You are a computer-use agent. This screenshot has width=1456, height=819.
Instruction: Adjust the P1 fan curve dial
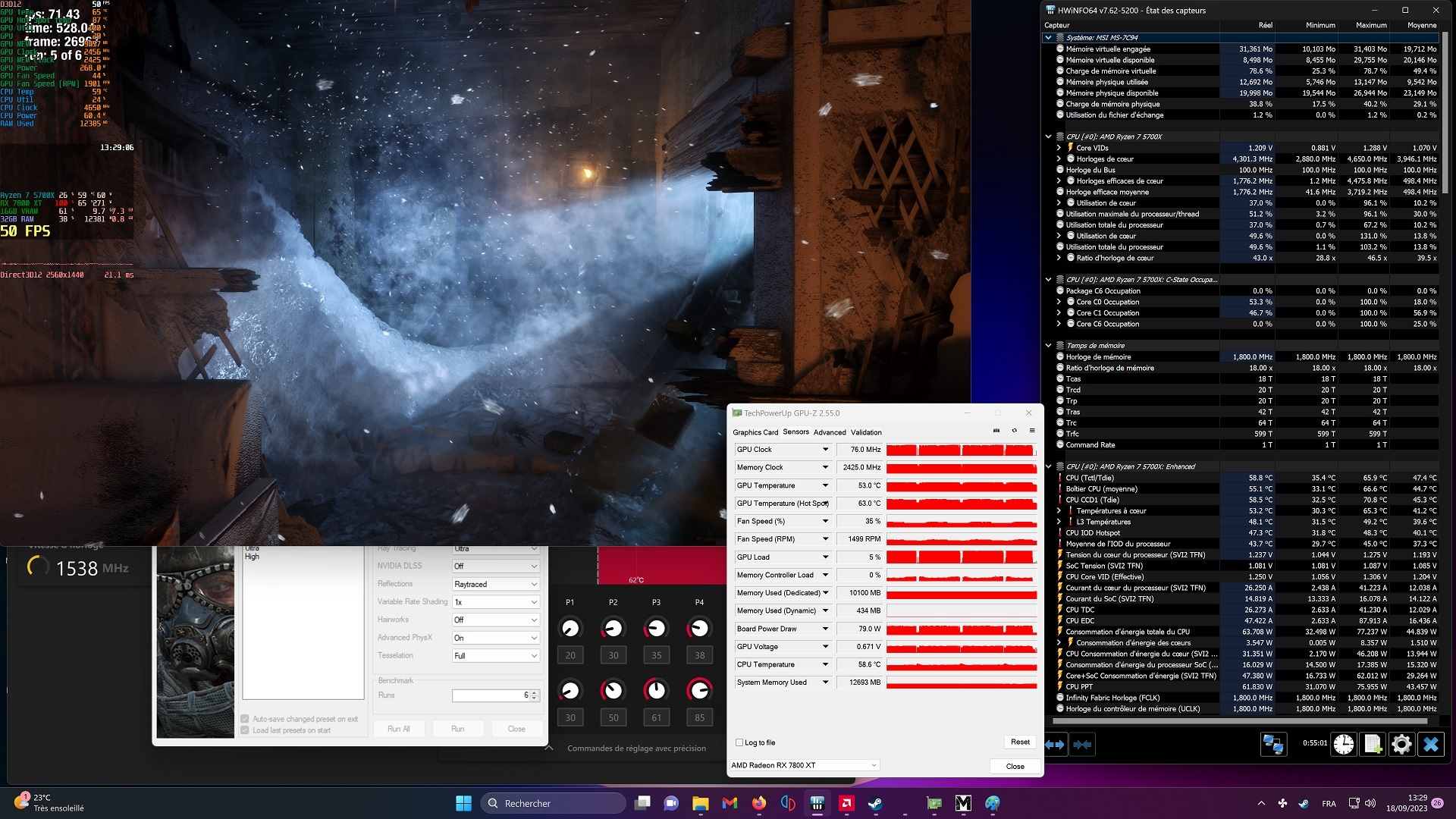[570, 628]
